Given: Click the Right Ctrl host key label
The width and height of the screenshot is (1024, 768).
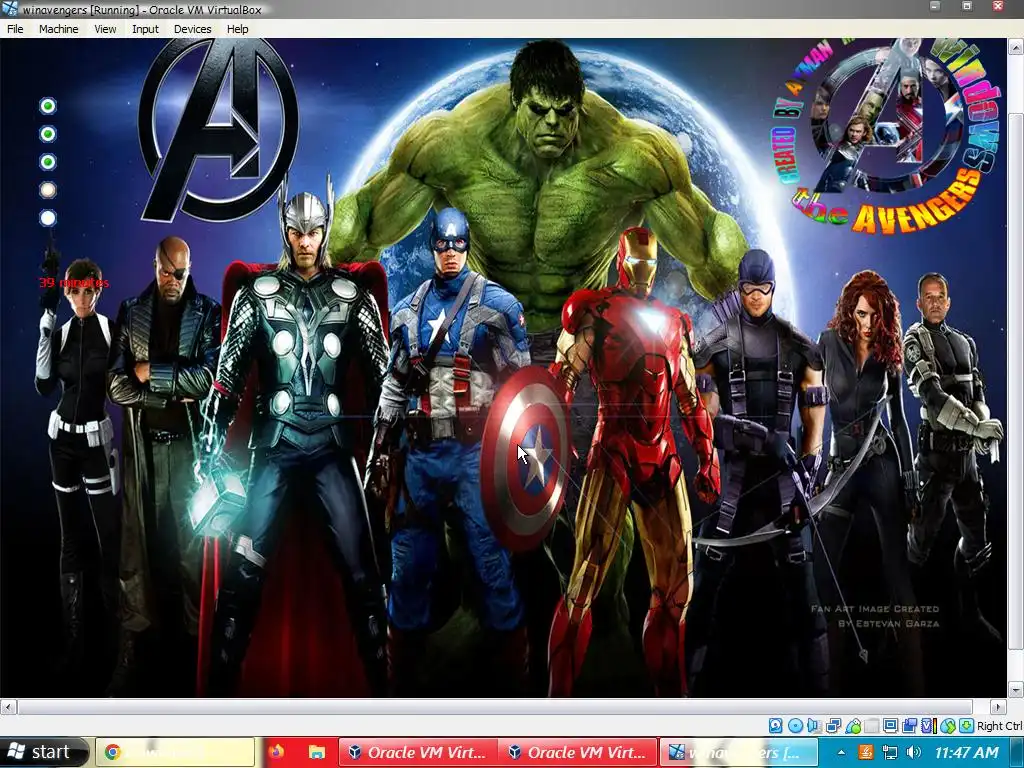Looking at the screenshot, I should 1000,726.
